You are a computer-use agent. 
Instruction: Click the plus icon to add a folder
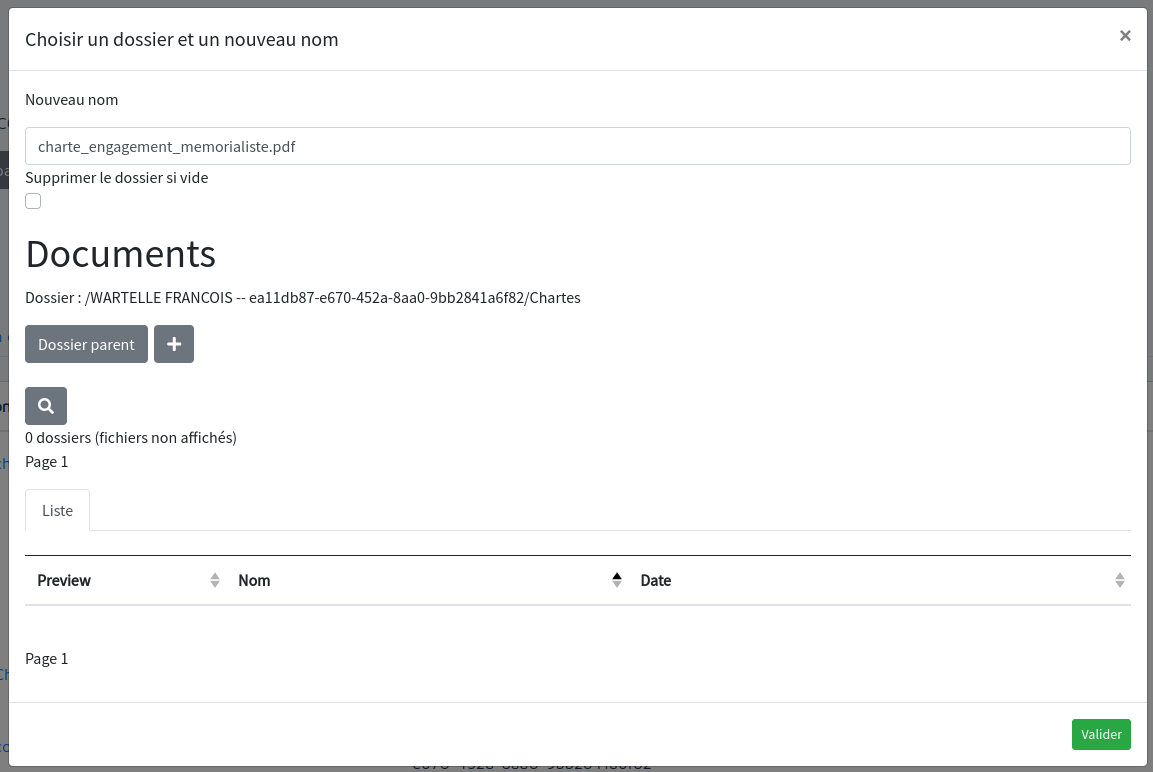[x=174, y=344]
